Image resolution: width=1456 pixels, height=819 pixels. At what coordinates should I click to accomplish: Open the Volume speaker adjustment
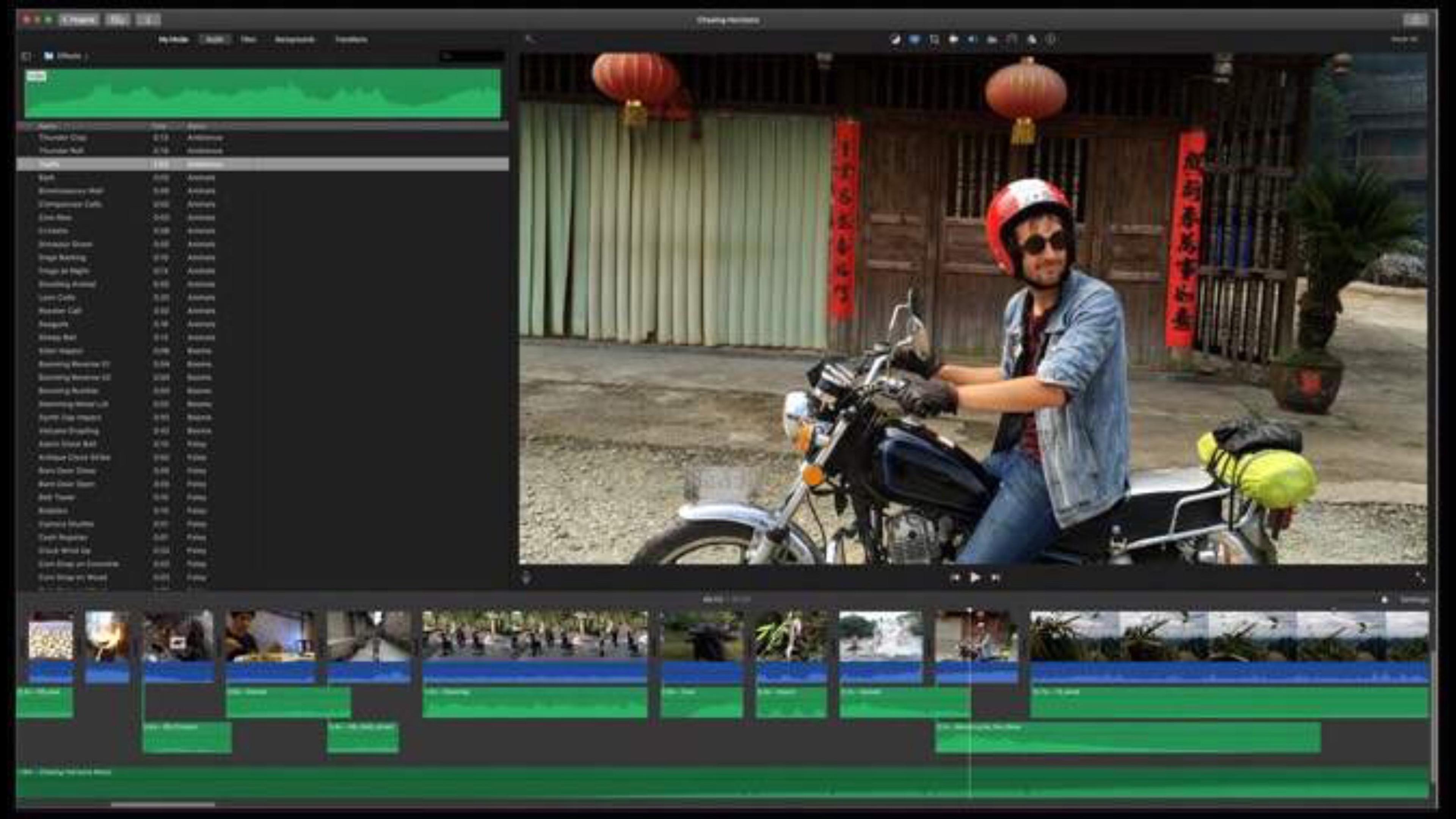(x=972, y=39)
